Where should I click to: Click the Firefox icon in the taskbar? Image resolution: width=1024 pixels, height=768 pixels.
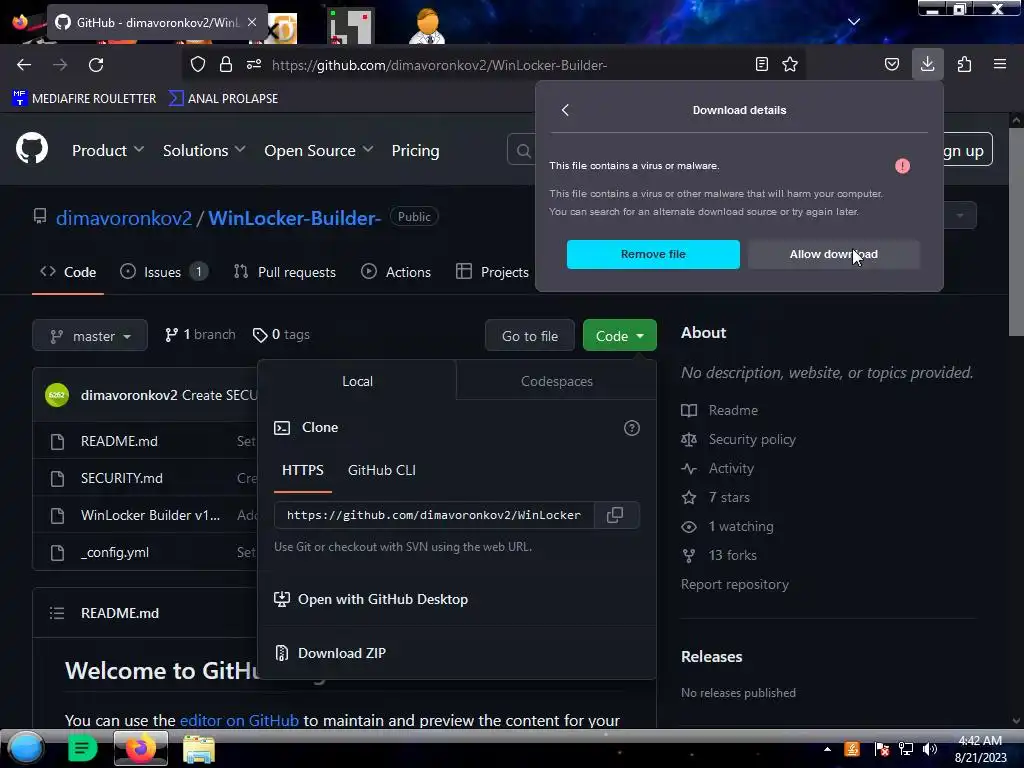tap(141, 748)
